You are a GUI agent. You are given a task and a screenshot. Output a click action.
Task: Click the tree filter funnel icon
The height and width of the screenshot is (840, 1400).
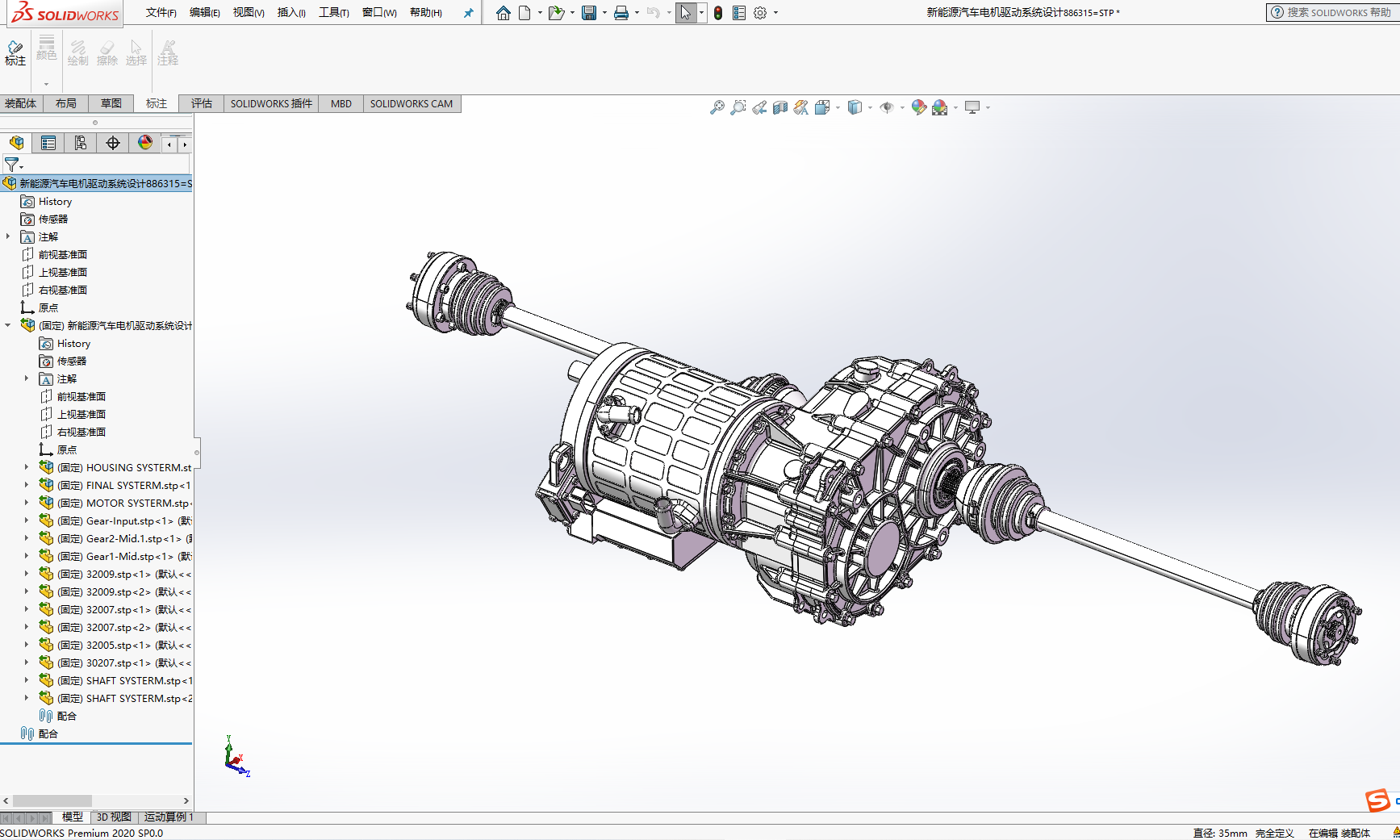click(x=12, y=165)
